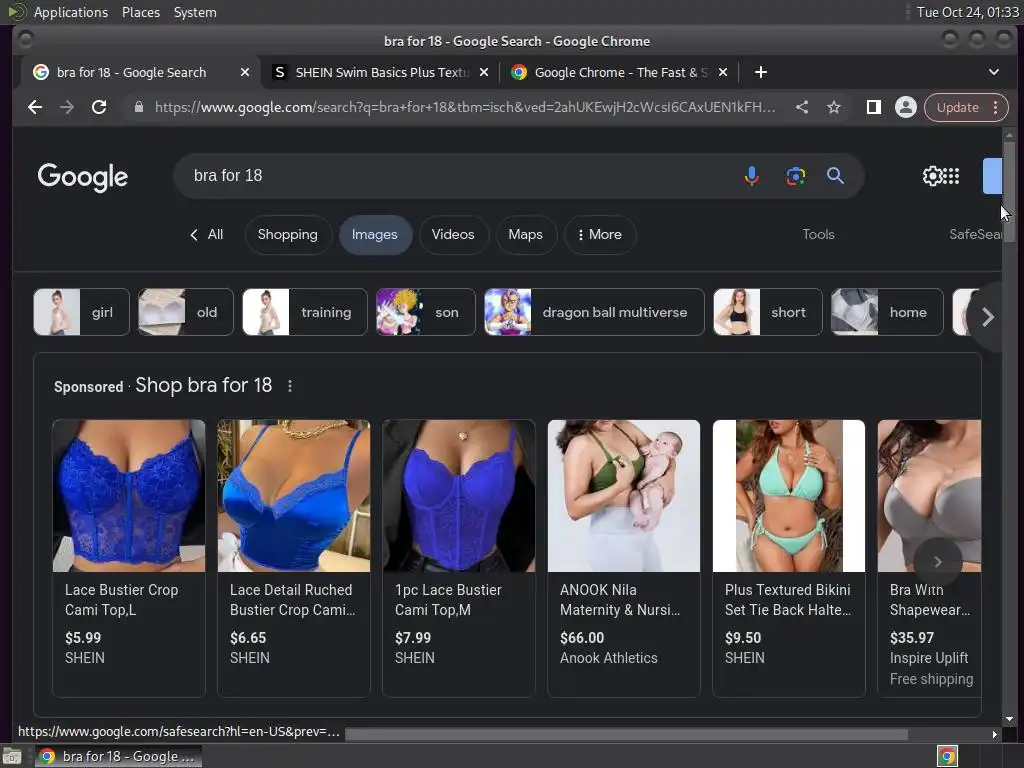Select the 'dragon ball multiverse' chip

click(x=594, y=312)
